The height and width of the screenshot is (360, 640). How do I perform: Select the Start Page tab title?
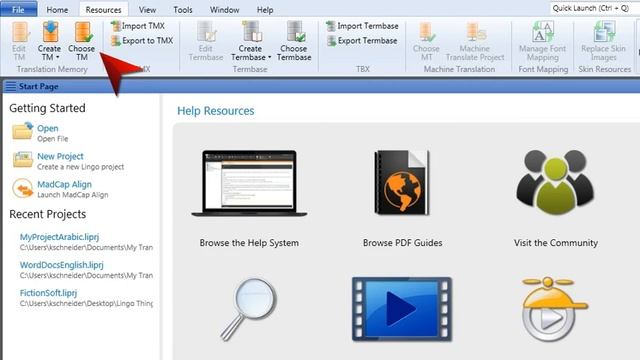click(38, 87)
